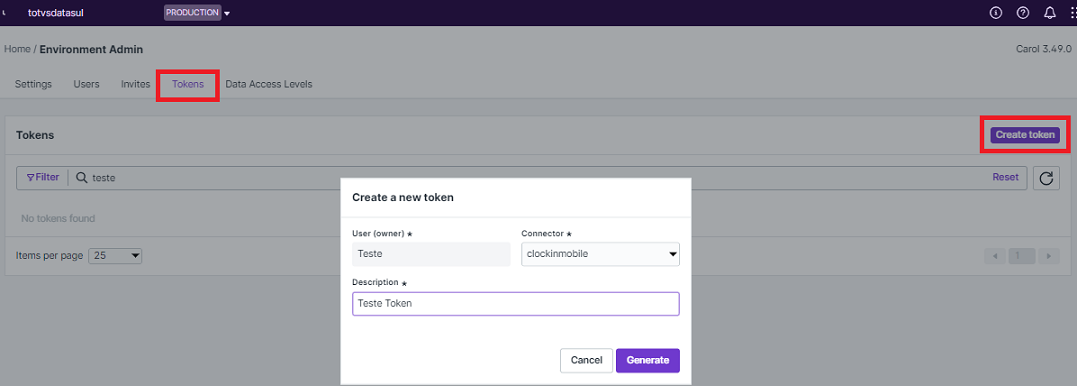Click the Create token button
This screenshot has width=1077, height=386.
click(x=1025, y=135)
